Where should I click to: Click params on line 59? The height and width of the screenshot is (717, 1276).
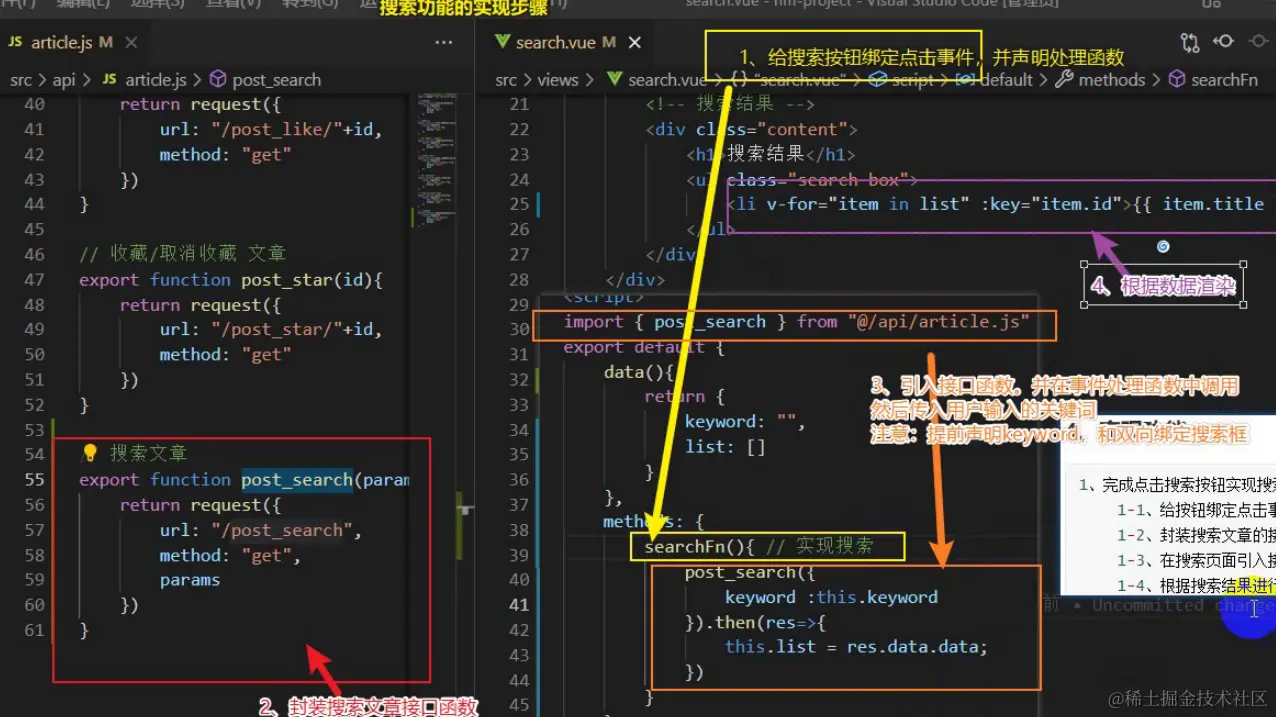coord(190,580)
